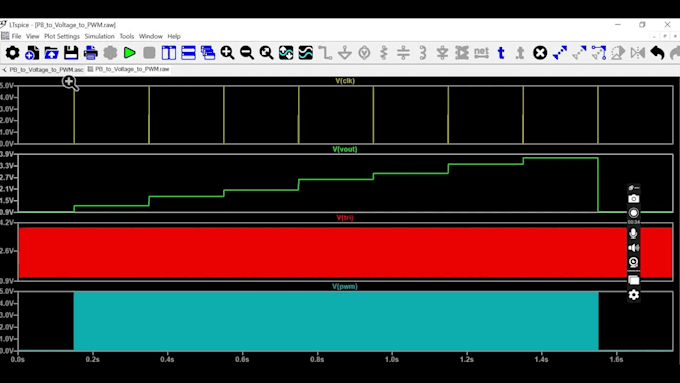Print using the printer icon
Screen dimensions: 680x383
90,53
